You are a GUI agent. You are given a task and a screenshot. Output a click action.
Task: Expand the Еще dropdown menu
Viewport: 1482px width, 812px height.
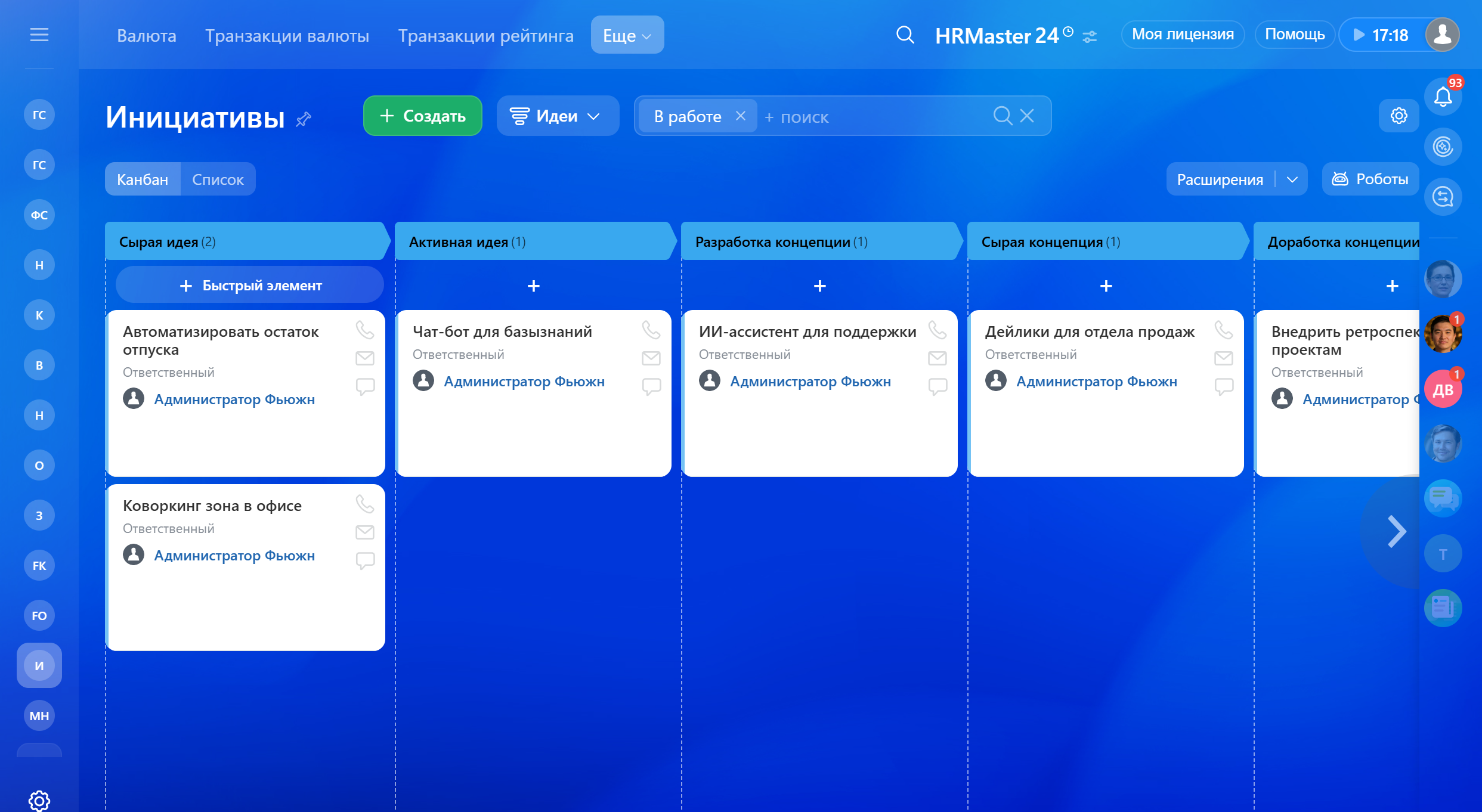pos(627,35)
